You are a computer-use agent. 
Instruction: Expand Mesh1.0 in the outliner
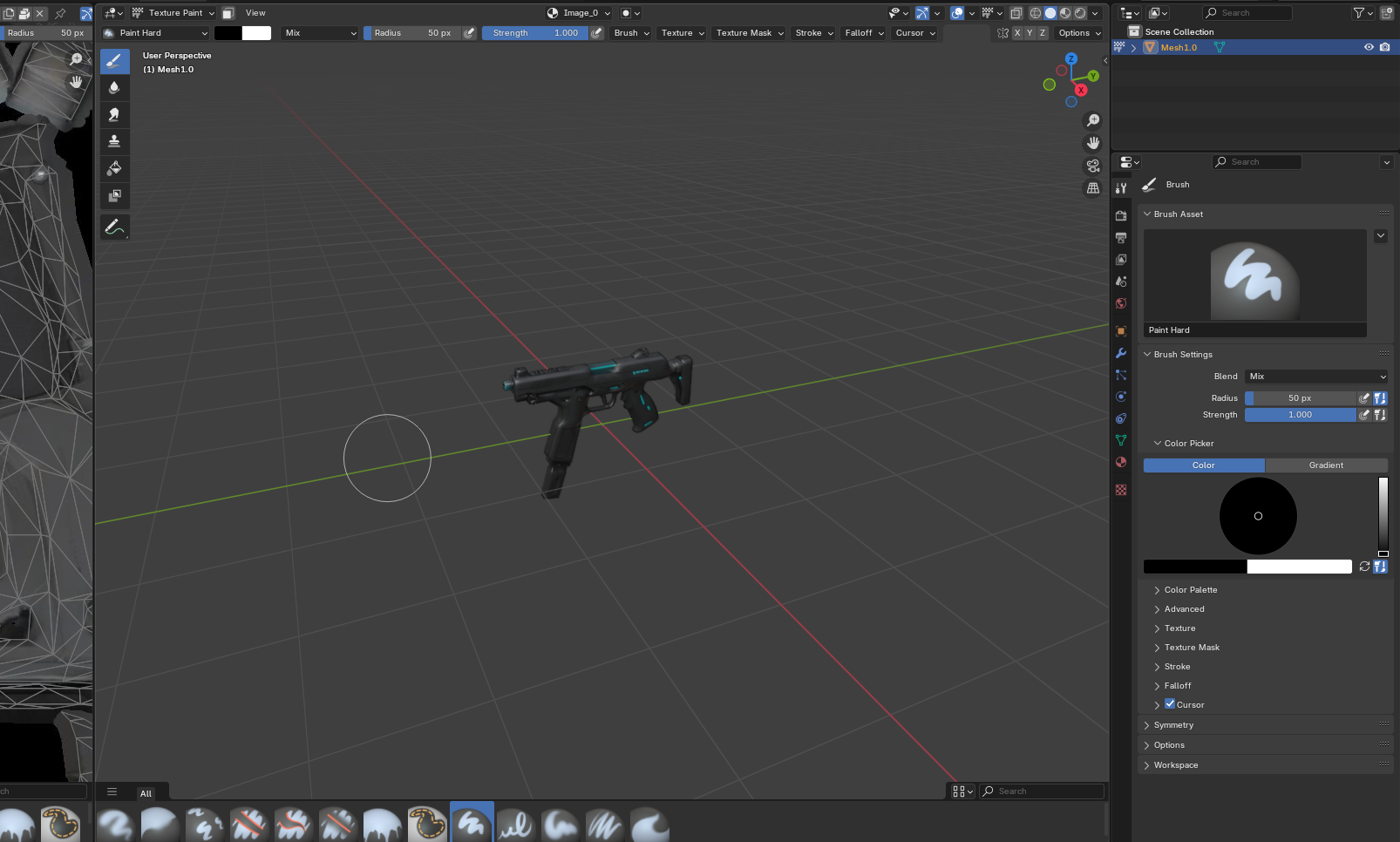(1133, 48)
